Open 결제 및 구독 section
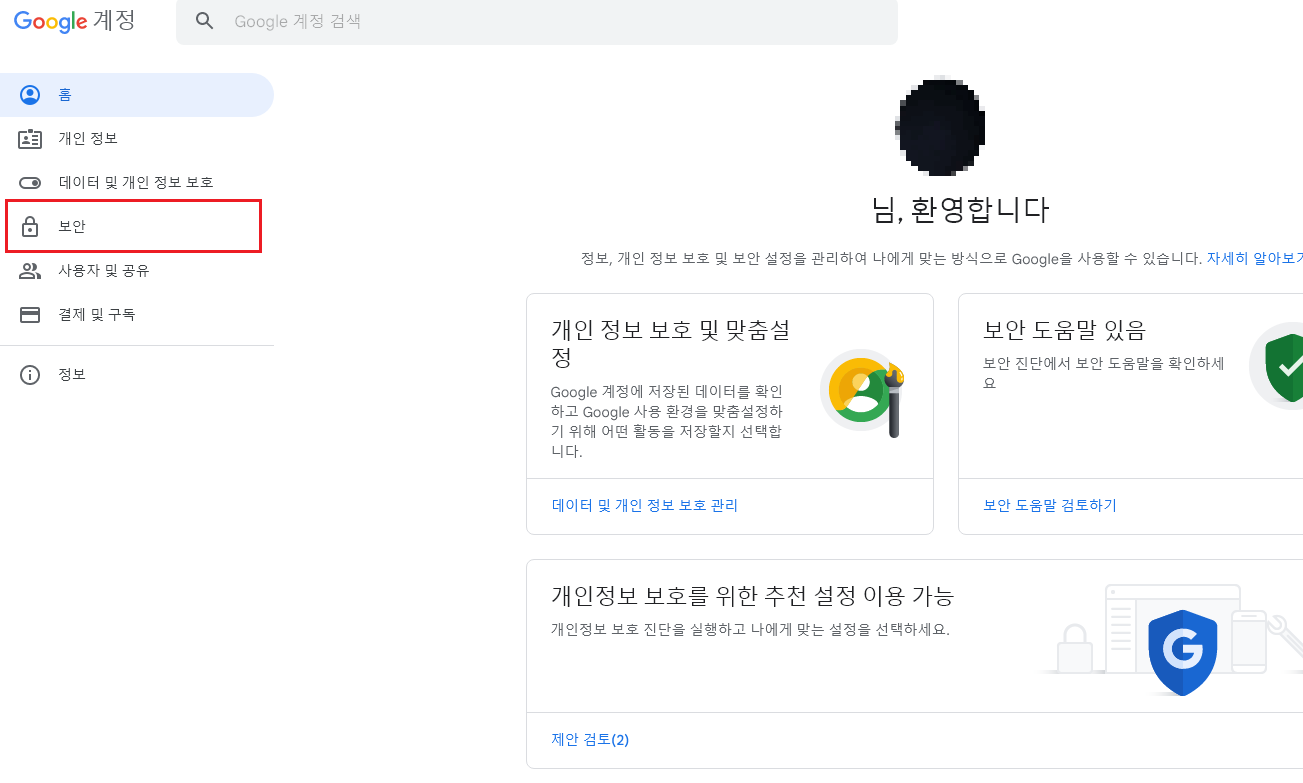This screenshot has height=783, width=1303. pos(137,315)
